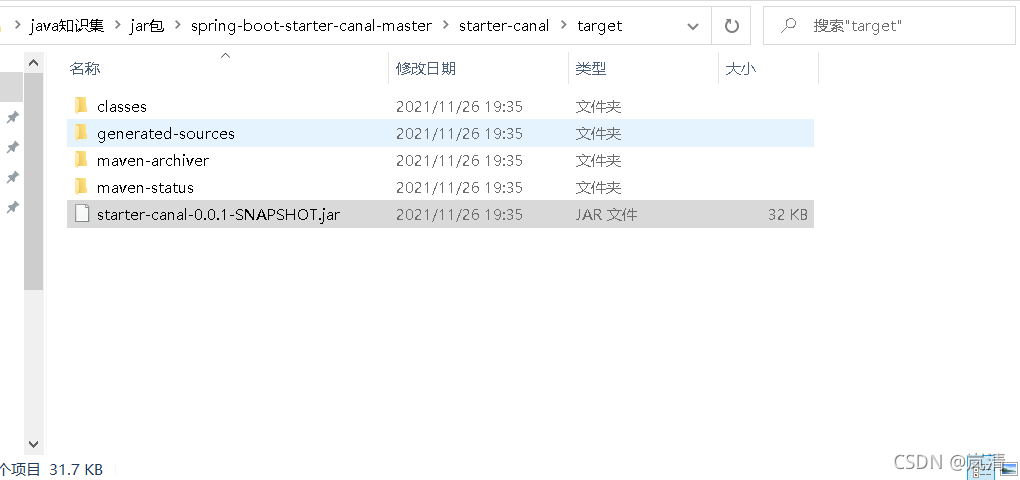Screen dimensions: 1020x480
Task: Expand the chevron after jar包 in breadcrumb
Action: (x=178, y=26)
